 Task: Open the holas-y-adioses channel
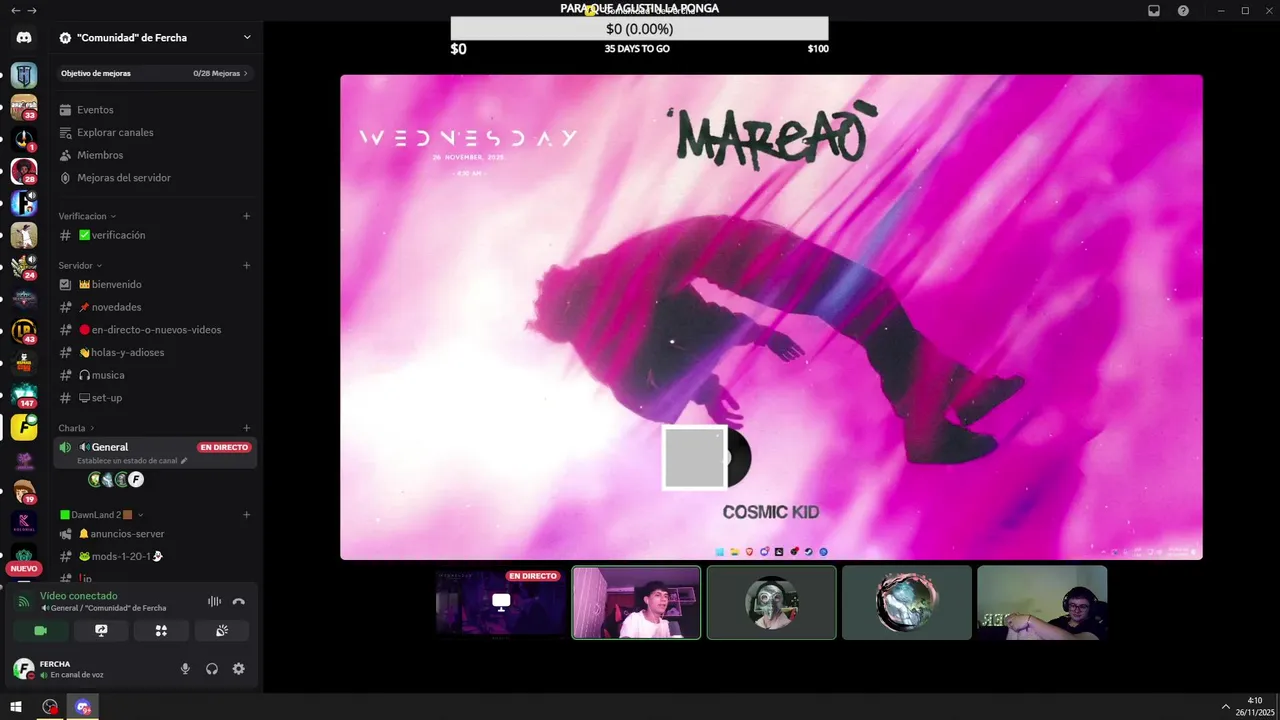[x=154, y=352]
